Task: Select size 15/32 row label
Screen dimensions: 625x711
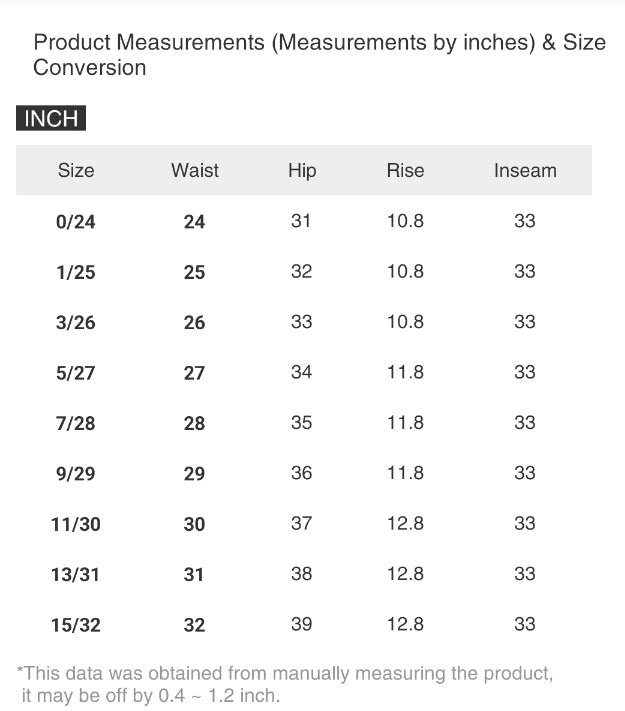Action: (x=76, y=625)
